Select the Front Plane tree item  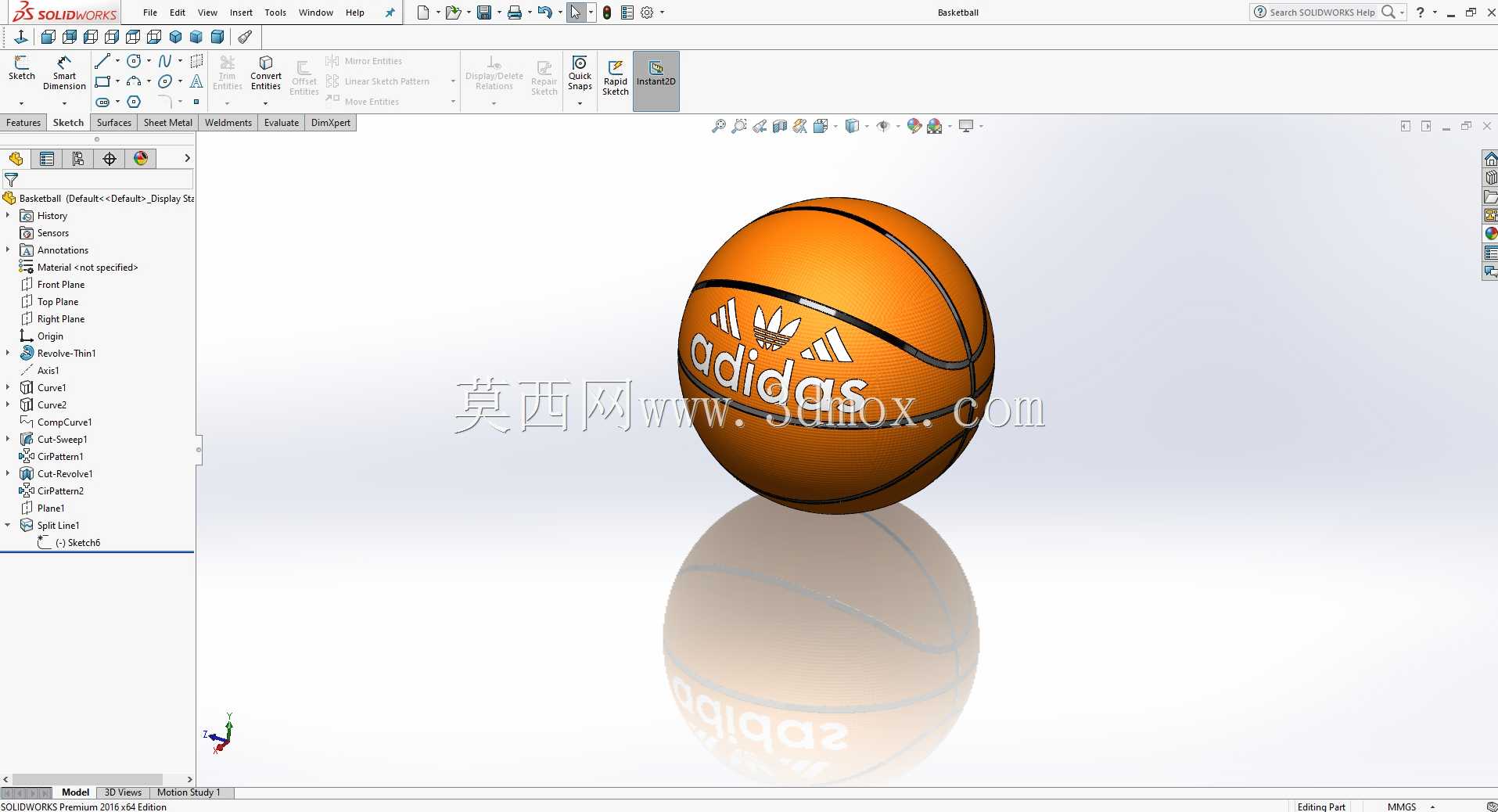coord(61,284)
